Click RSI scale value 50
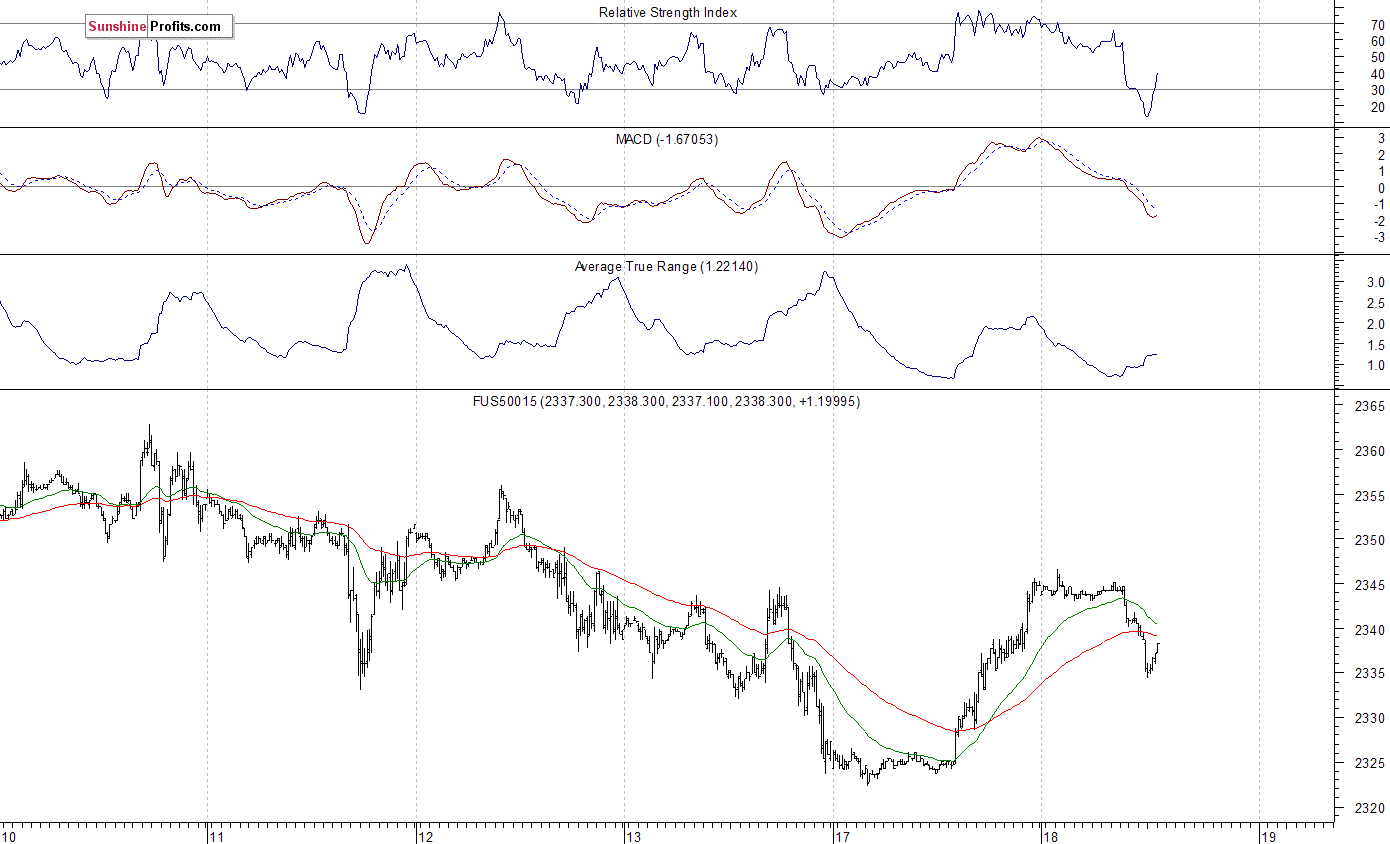The image size is (1390, 844). click(1376, 57)
